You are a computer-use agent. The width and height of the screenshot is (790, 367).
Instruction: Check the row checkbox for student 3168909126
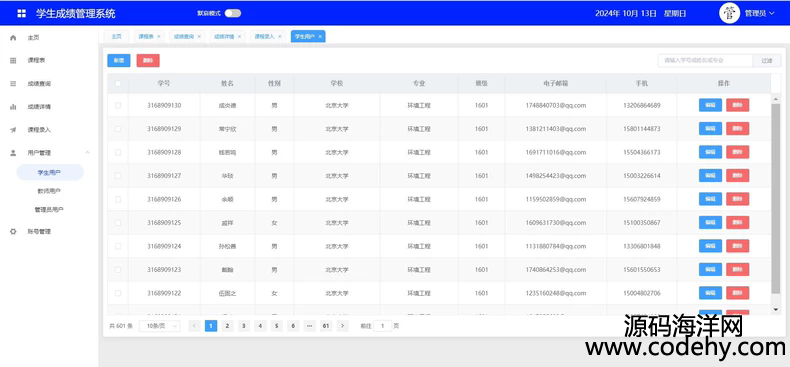coord(118,199)
